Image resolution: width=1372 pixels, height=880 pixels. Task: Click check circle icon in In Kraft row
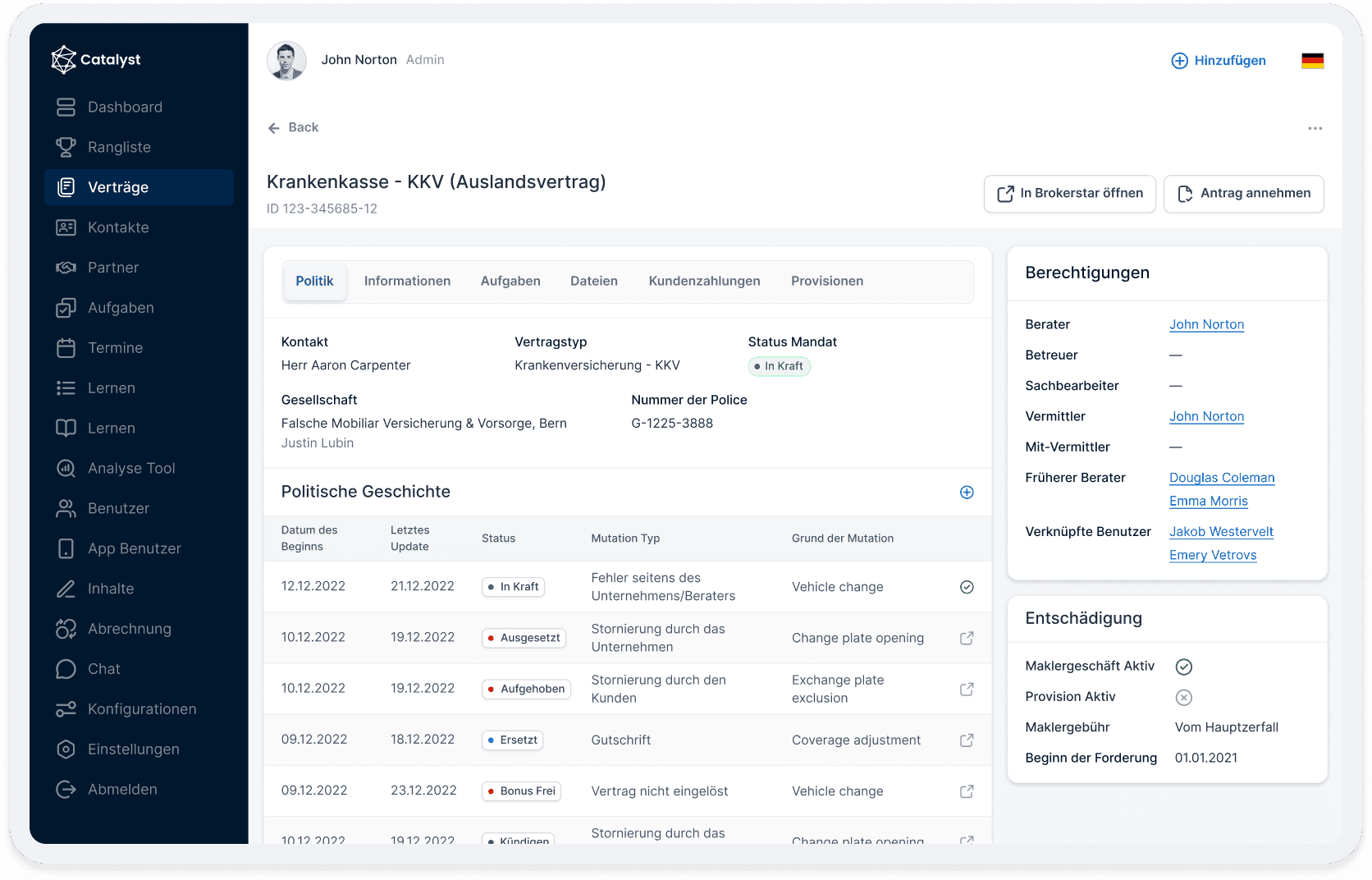coord(967,588)
